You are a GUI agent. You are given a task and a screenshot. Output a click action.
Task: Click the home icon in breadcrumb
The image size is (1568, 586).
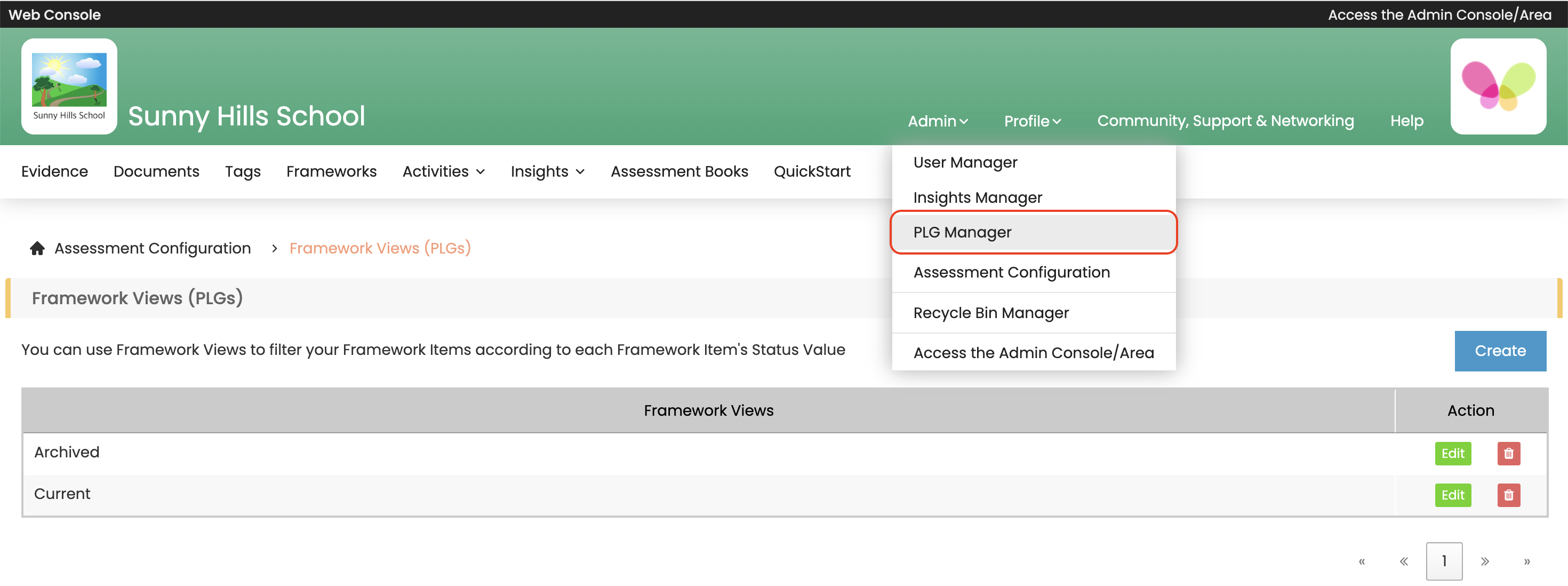[37, 248]
